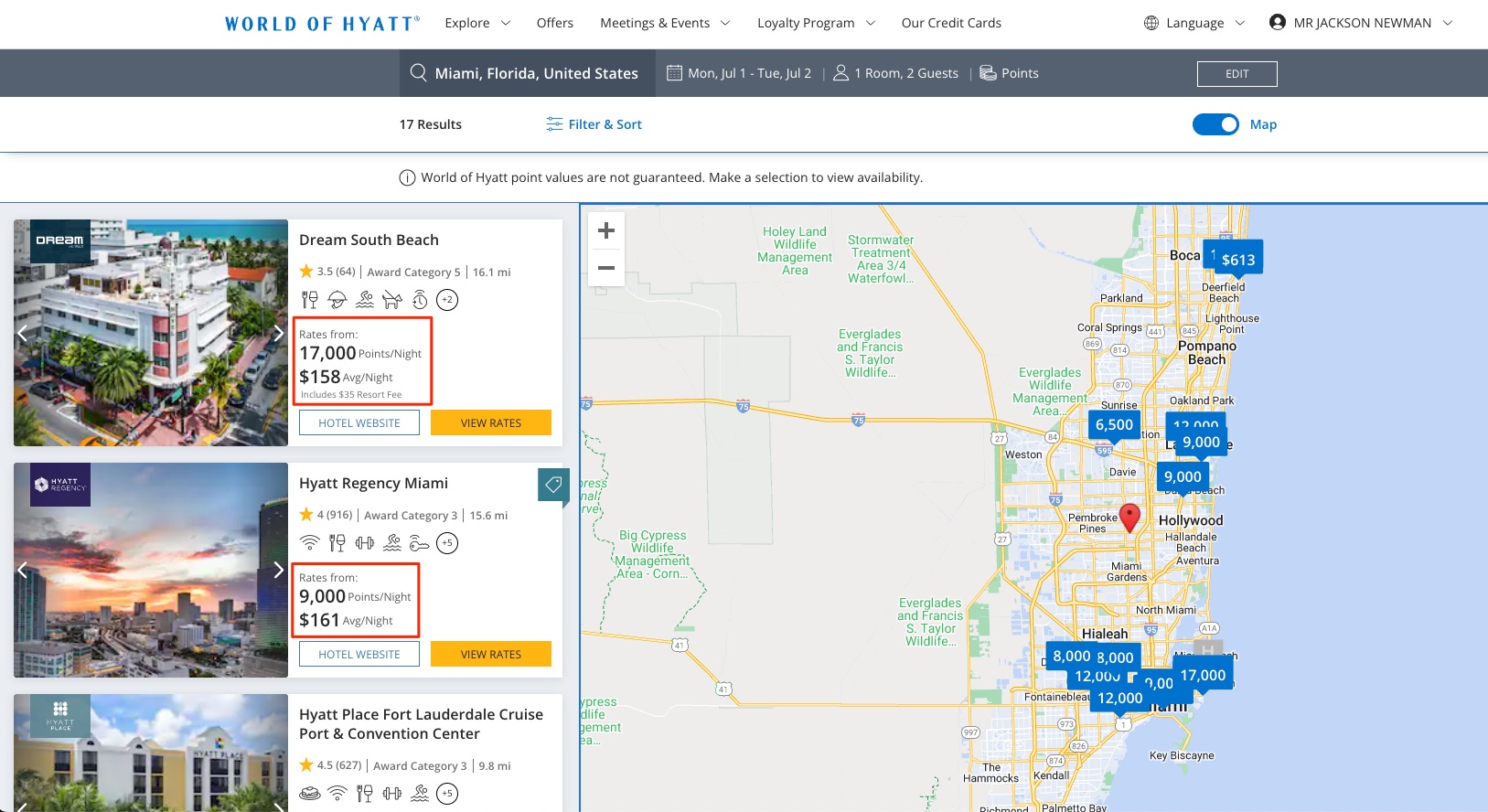Click the search magnifier icon
This screenshot has width=1488, height=812.
coord(419,72)
